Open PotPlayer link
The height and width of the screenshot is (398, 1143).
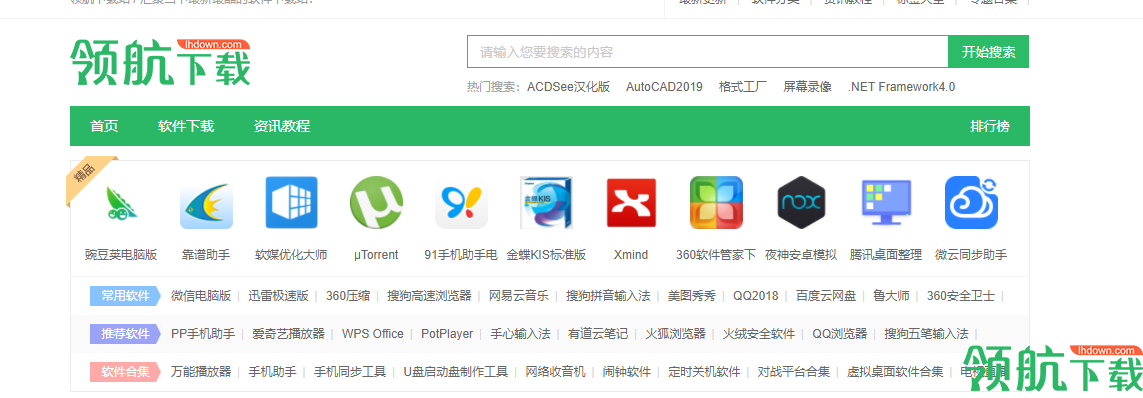[x=447, y=334]
